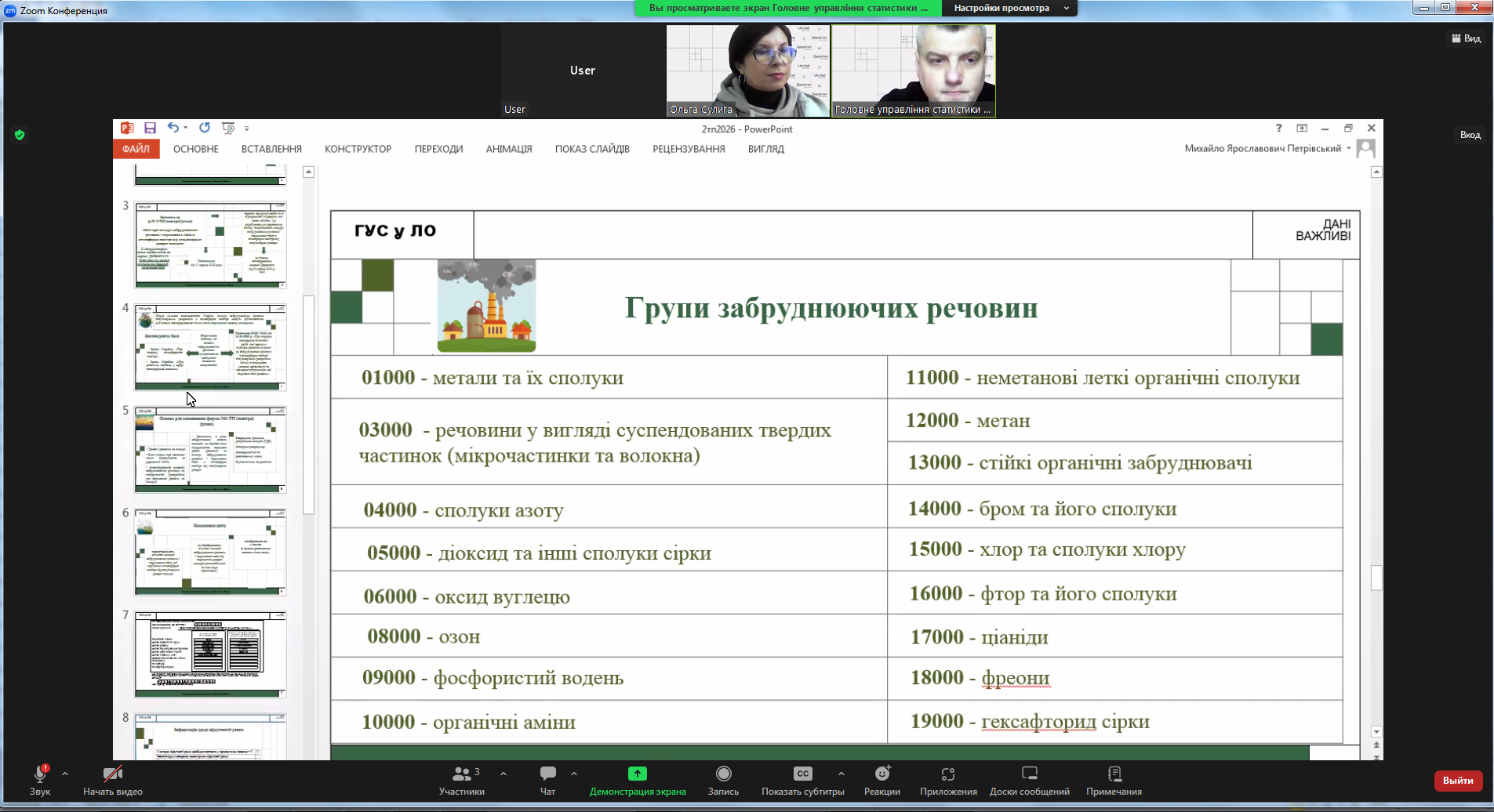
Task: Open the Zoom chat panel
Action: (x=547, y=780)
